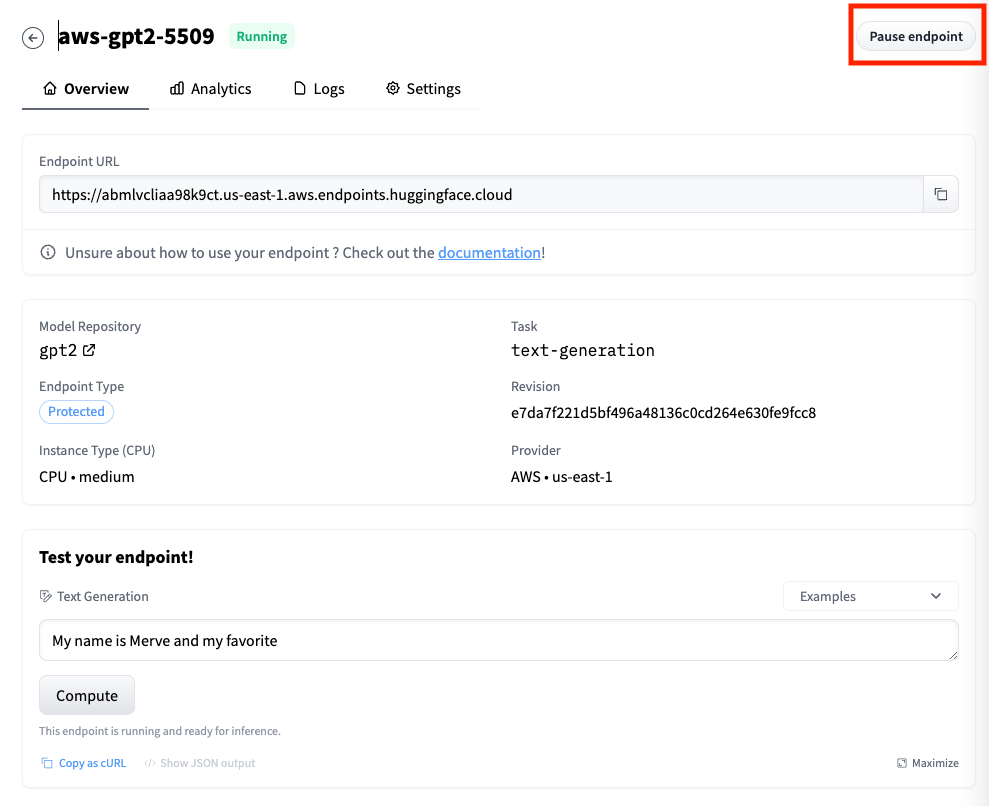Viewport: 989px width, 806px height.
Task: Maximize the test widget
Action: tap(928, 763)
